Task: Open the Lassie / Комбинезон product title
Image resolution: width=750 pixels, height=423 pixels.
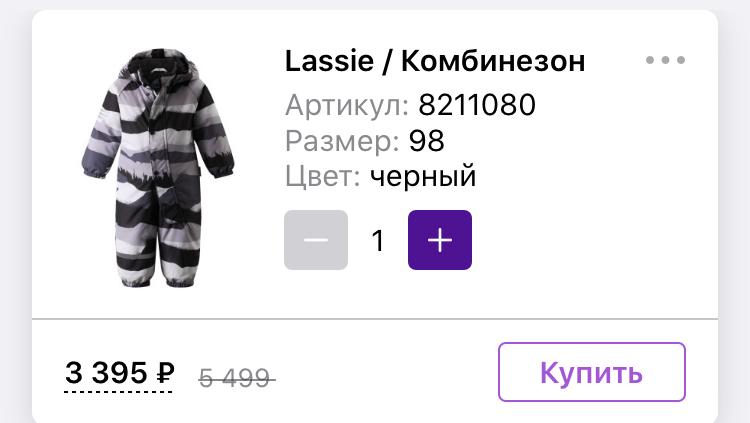Action: point(435,61)
